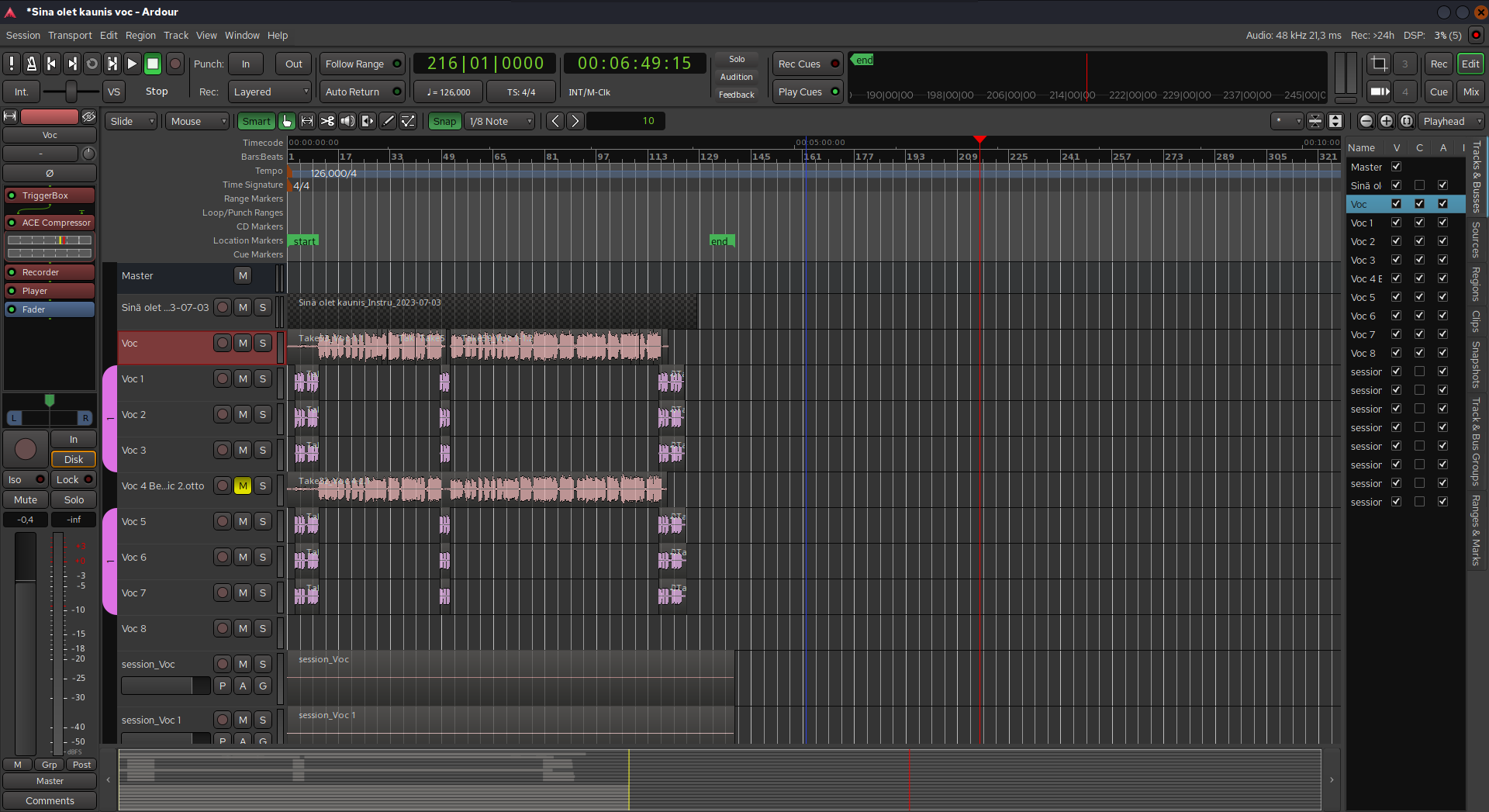Click the zoom out (minus) icon
The height and width of the screenshot is (812, 1489).
coord(1366,121)
